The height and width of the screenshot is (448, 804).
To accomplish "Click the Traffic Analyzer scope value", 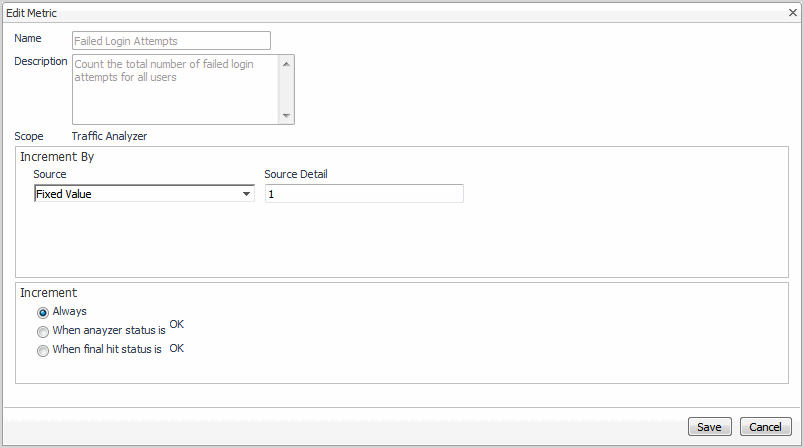I will [110, 136].
